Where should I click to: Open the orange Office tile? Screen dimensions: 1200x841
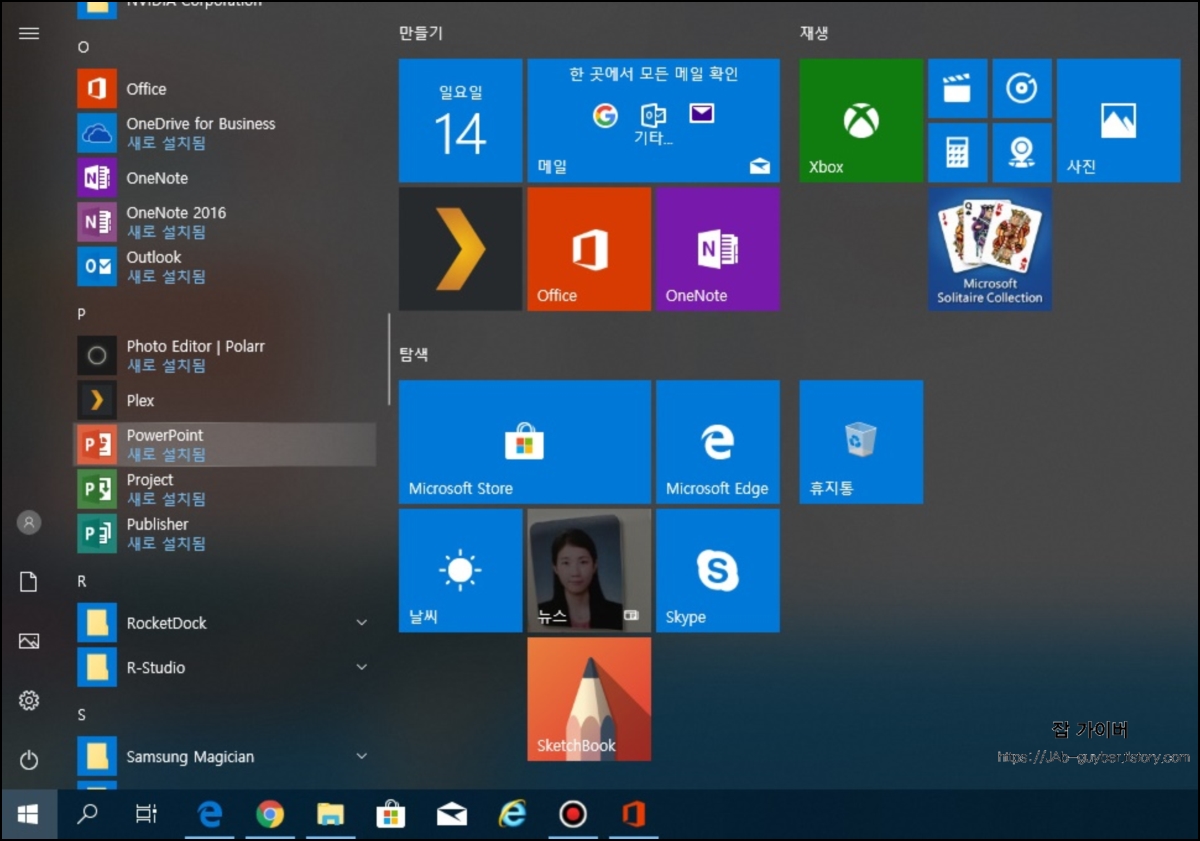(x=589, y=249)
